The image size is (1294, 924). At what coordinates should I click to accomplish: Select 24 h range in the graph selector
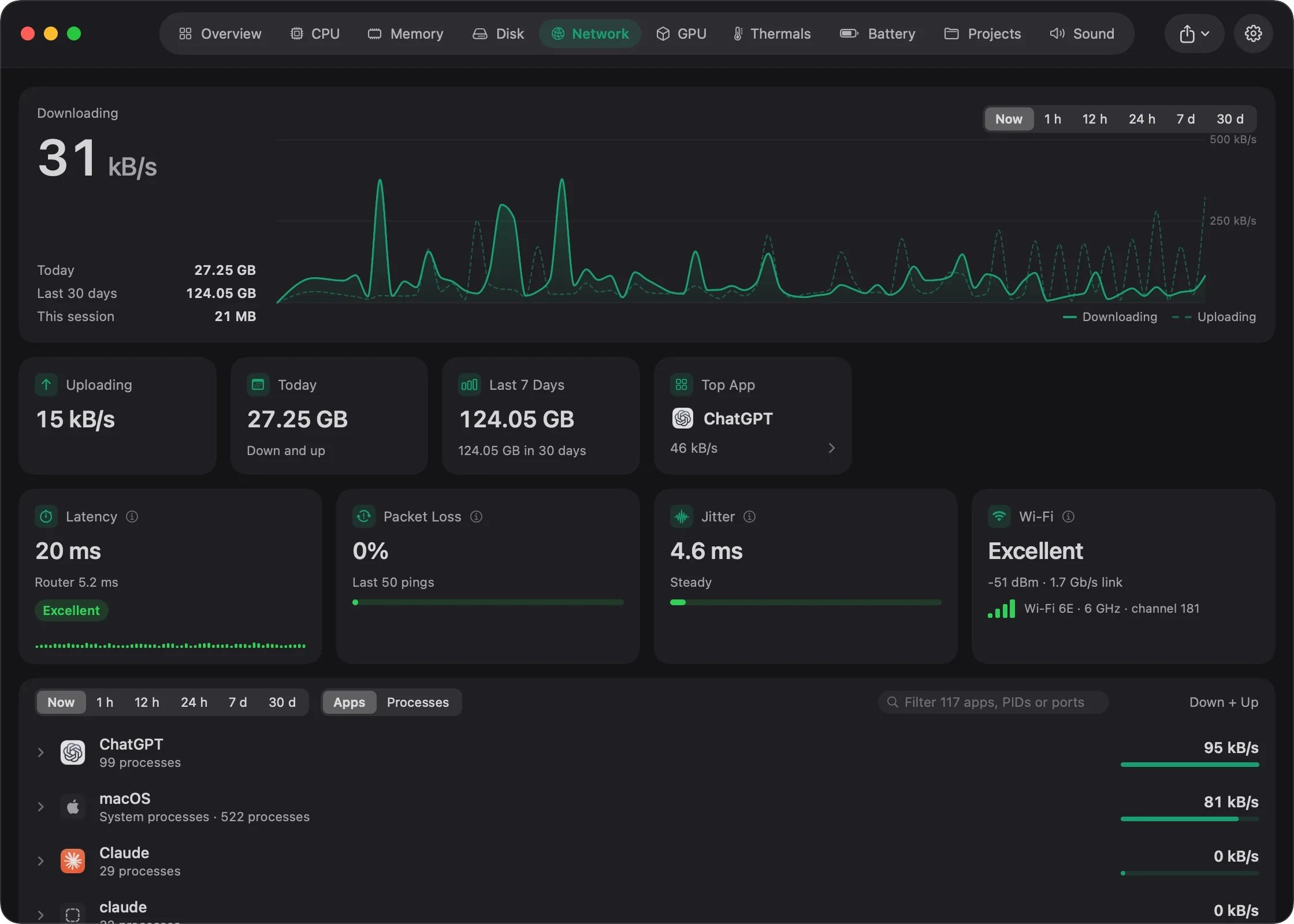click(1142, 119)
